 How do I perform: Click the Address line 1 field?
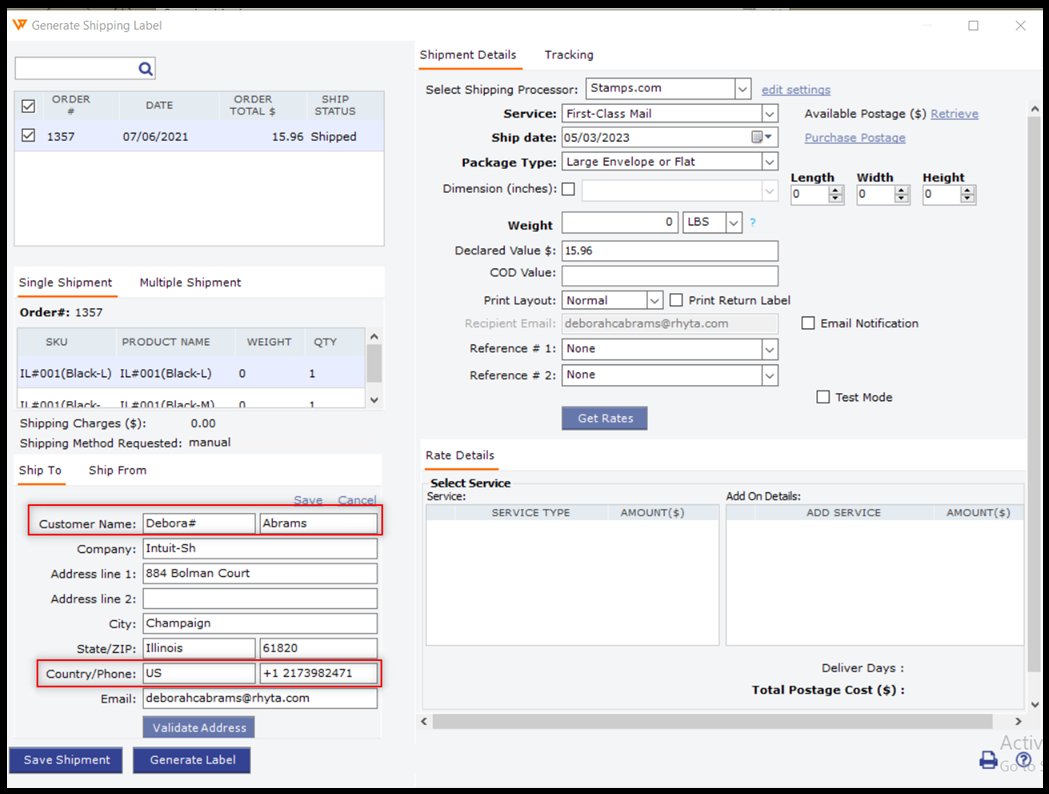click(260, 574)
